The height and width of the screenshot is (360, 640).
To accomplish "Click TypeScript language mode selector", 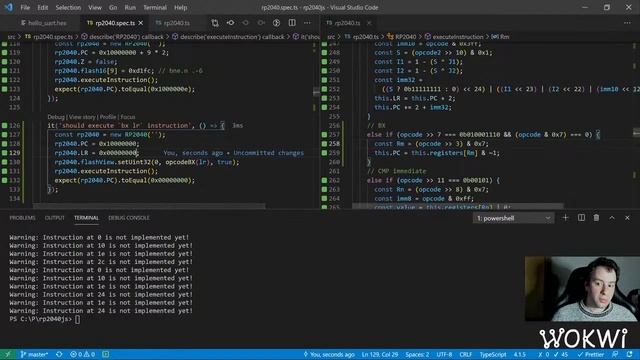I will click(493, 354).
